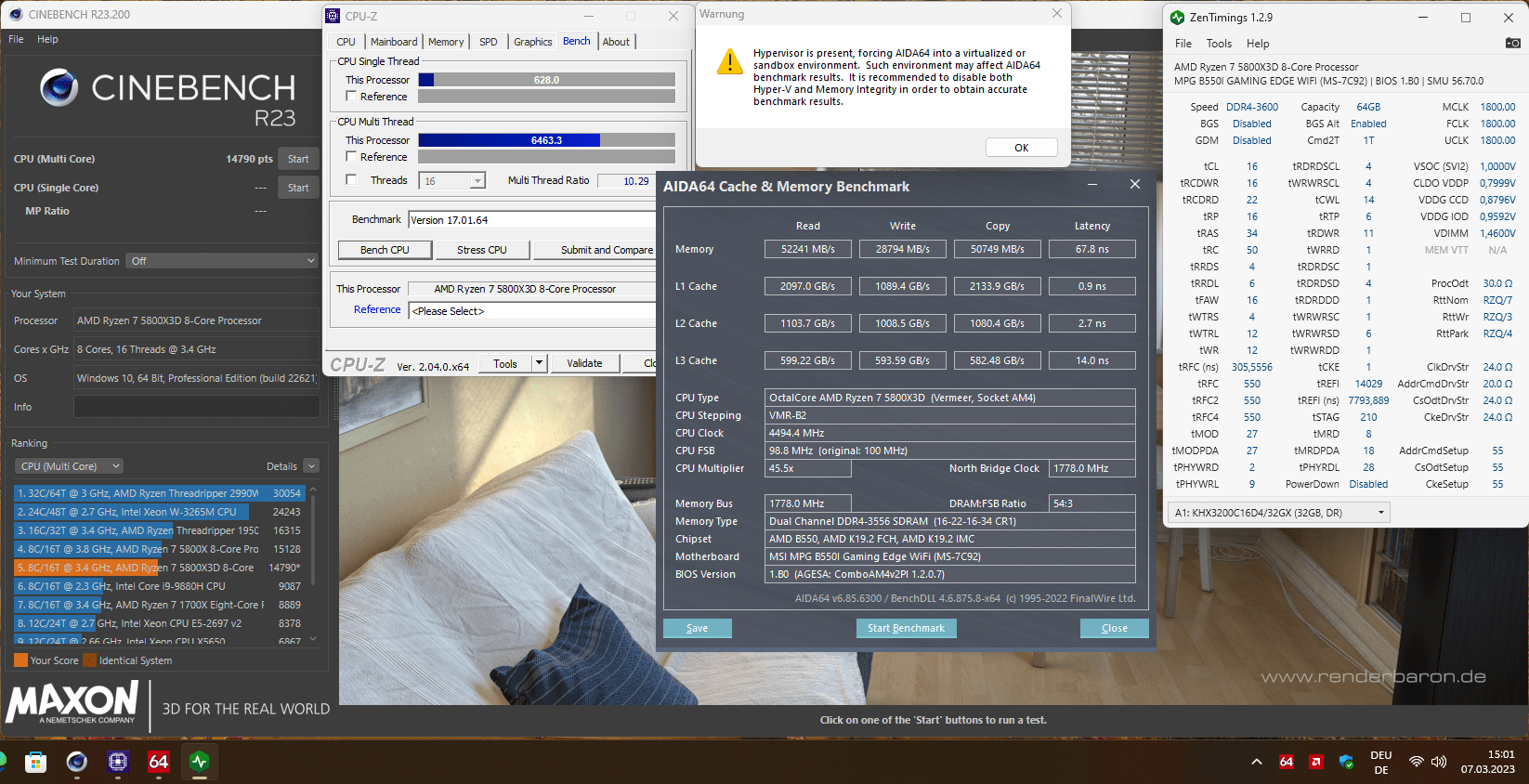
Task: Open the volume speaker tray icon
Action: [x=1439, y=762]
